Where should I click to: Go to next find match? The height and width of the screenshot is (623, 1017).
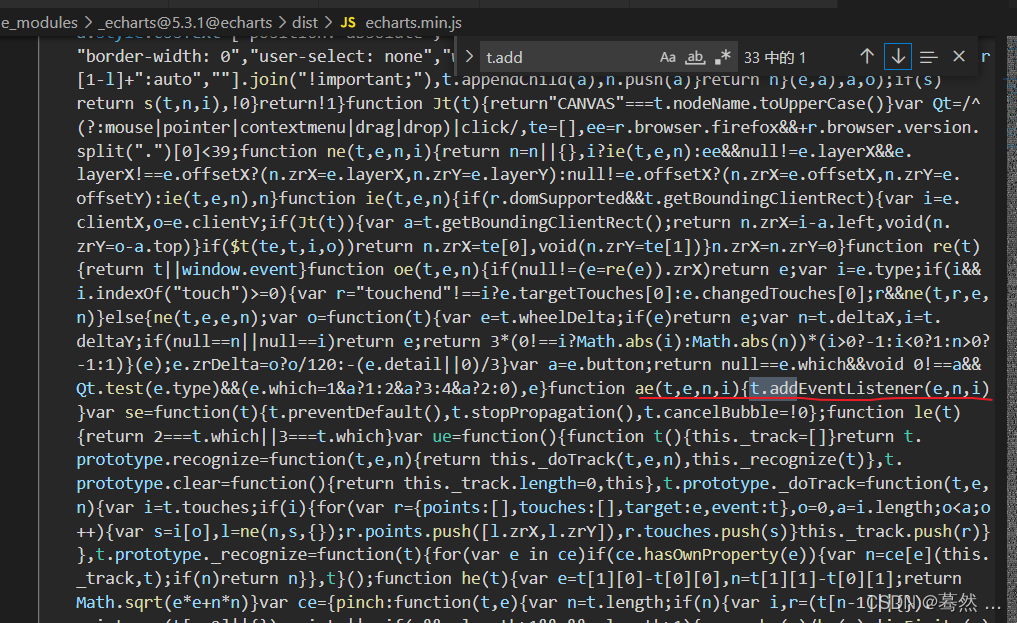click(898, 57)
